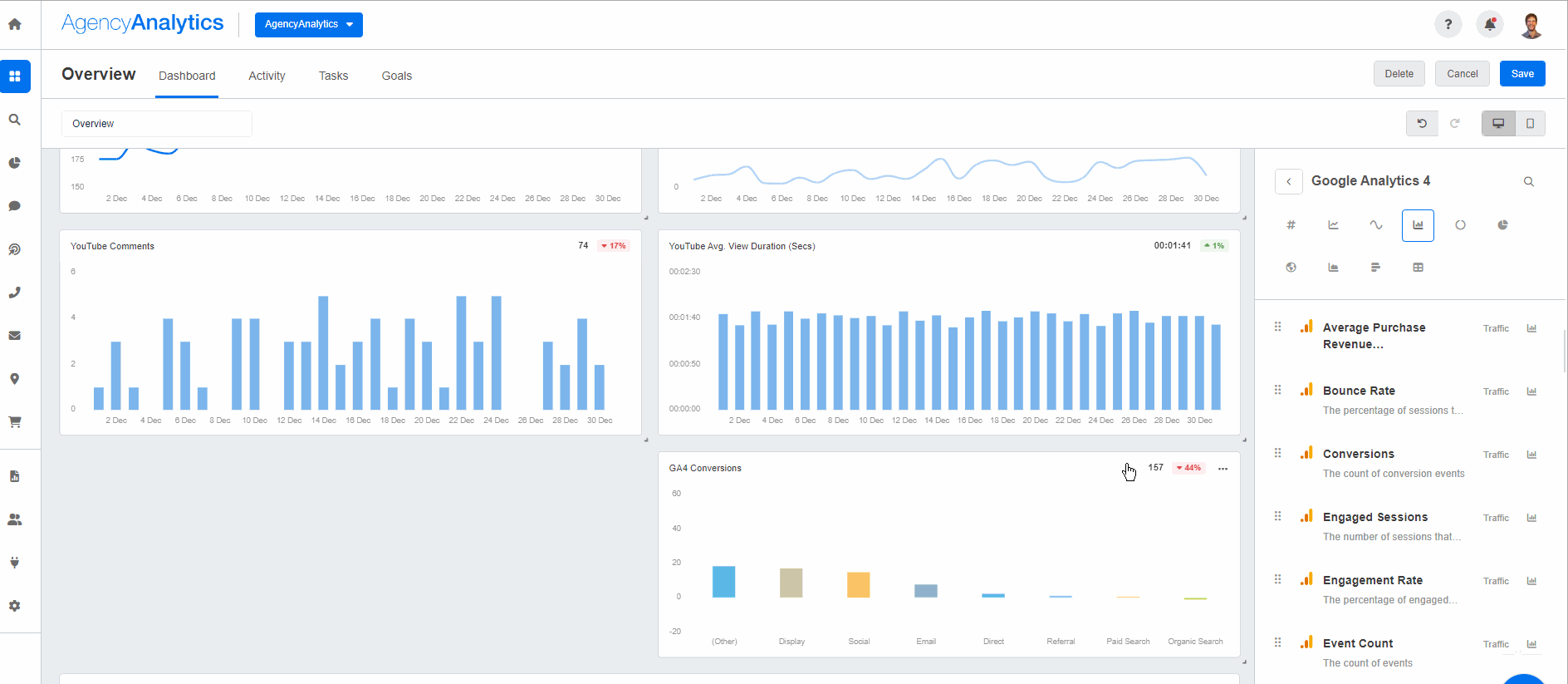
Task: Open the integrations plug sidebar icon
Action: point(15,563)
